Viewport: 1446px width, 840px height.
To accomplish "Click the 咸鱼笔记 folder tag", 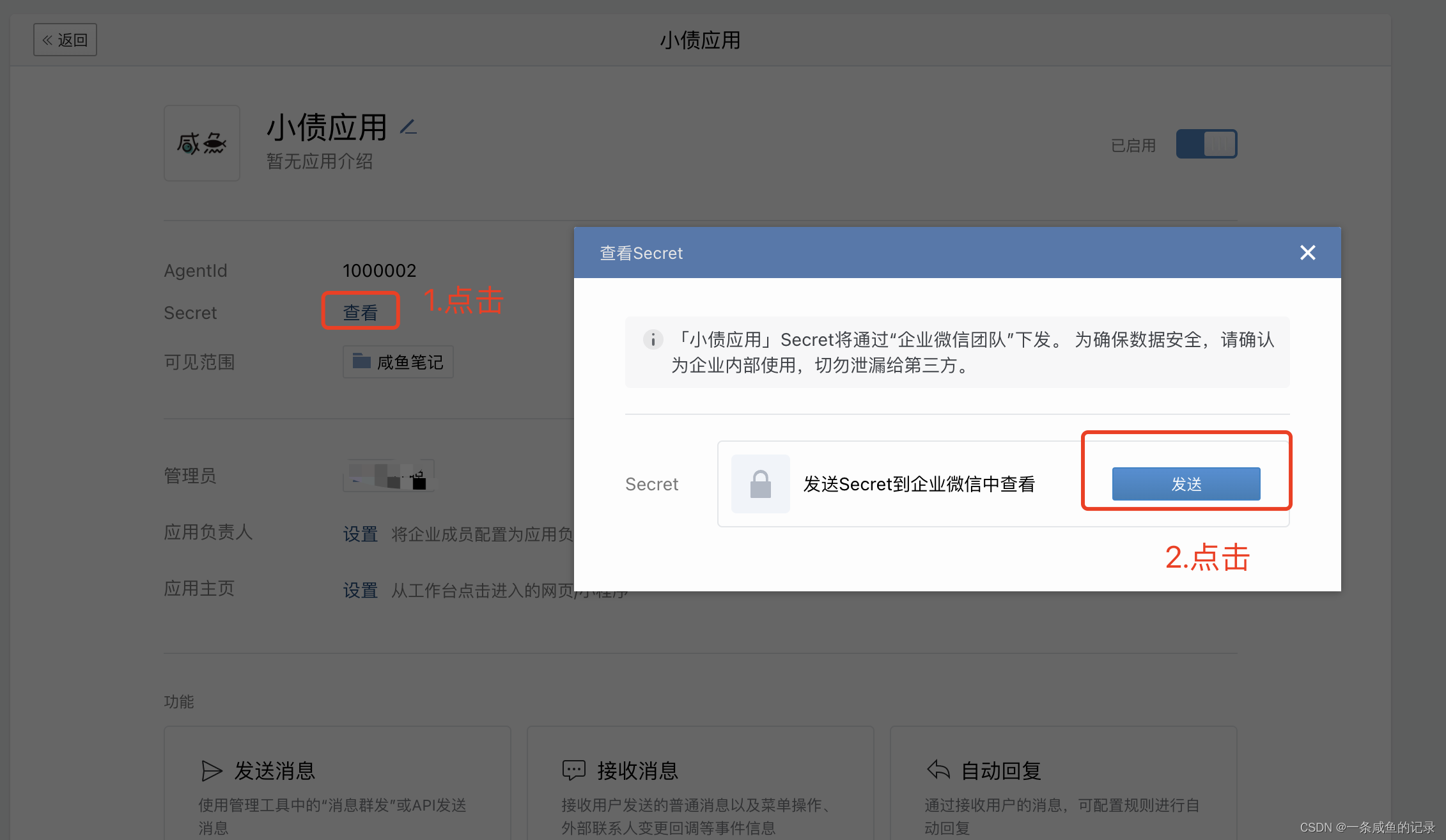I will click(x=398, y=362).
